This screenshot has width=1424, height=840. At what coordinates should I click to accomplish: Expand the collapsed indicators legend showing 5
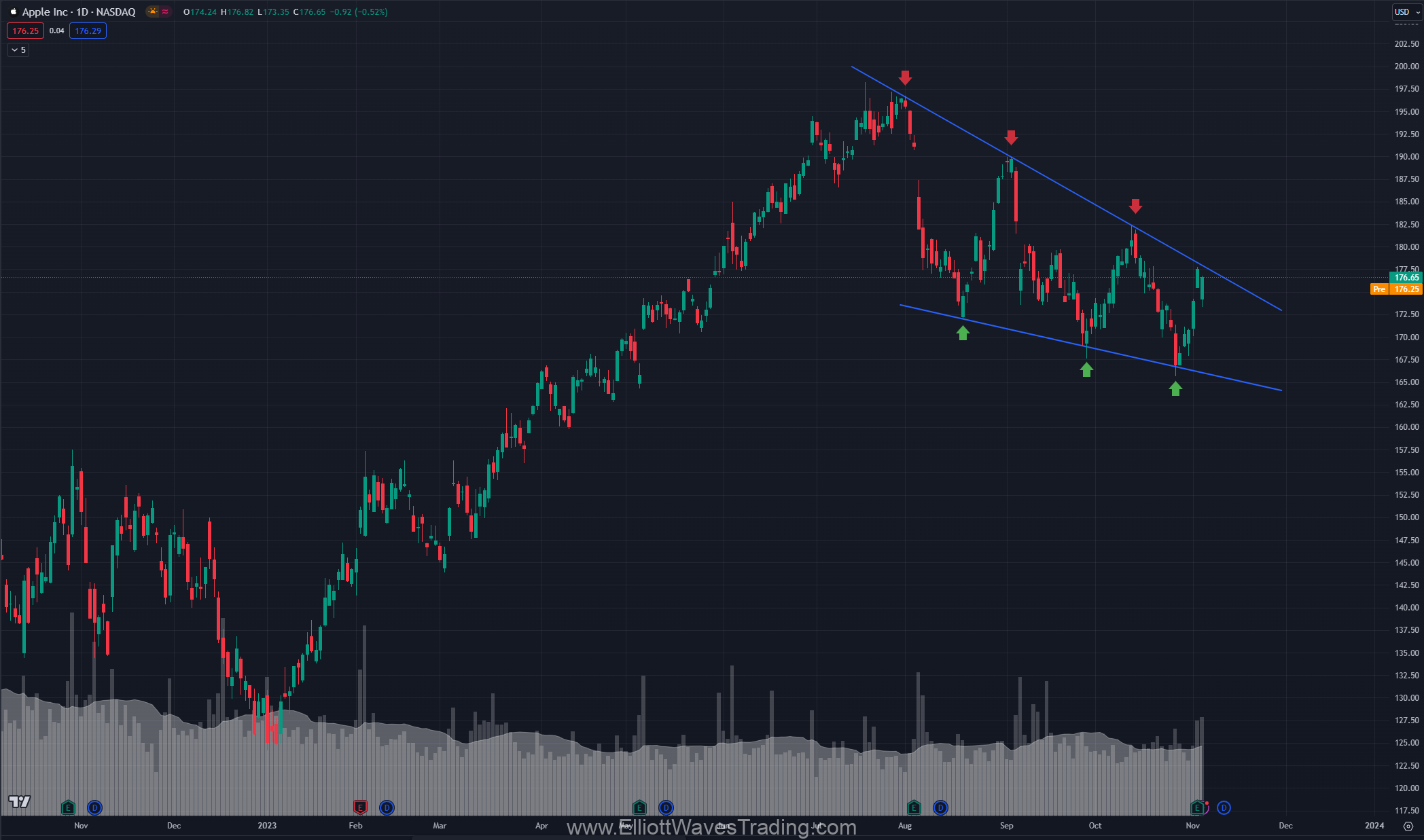click(x=18, y=50)
